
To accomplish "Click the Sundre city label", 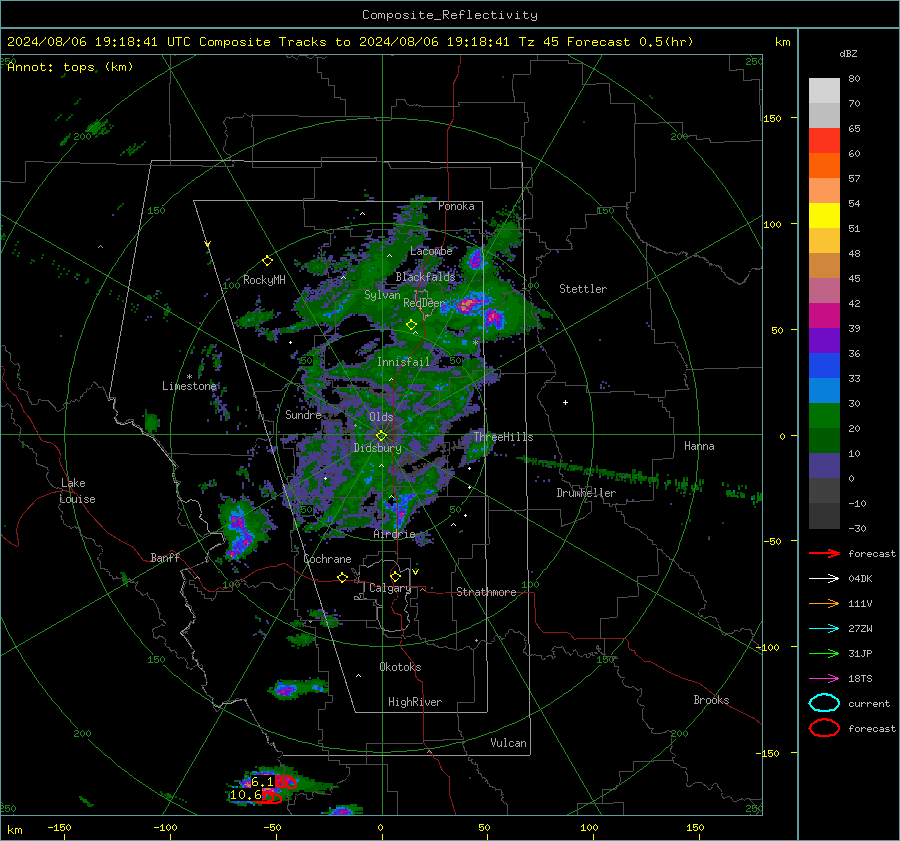I will click(303, 414).
